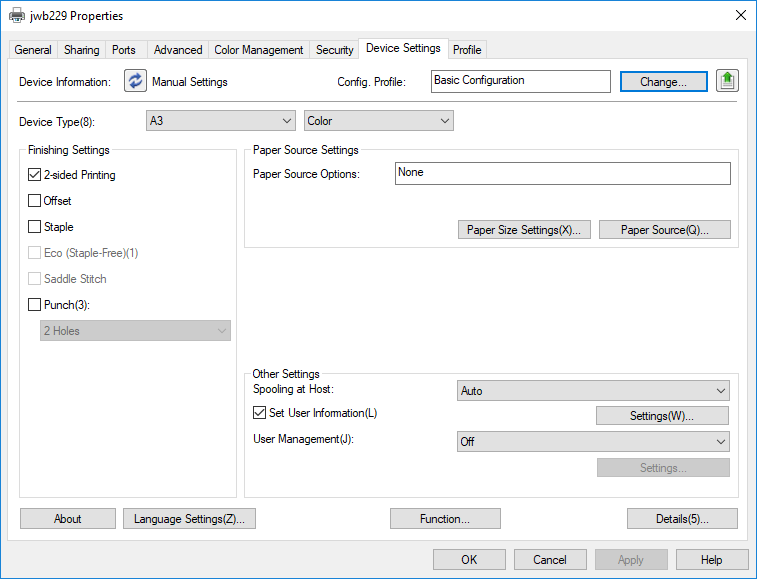Switch to the Color Management tab

tap(258, 50)
